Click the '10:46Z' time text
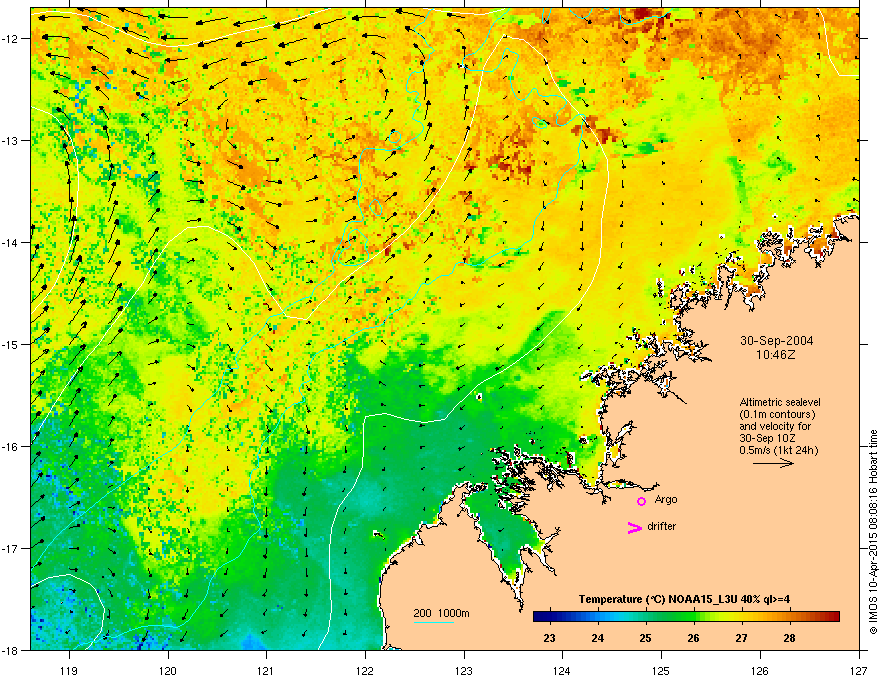The width and height of the screenshot is (880, 680). coord(776,355)
